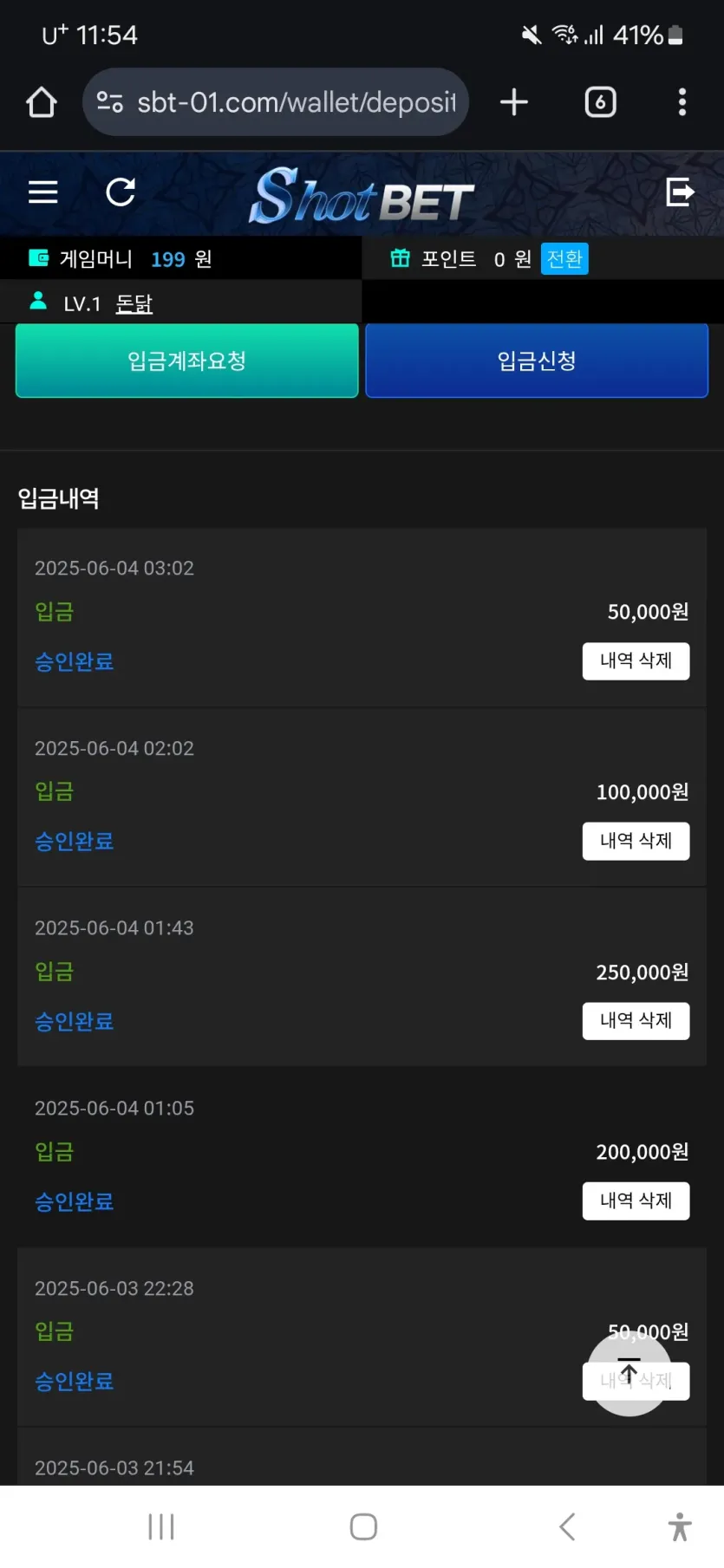Tap the 전환 point conversion button

(x=564, y=258)
